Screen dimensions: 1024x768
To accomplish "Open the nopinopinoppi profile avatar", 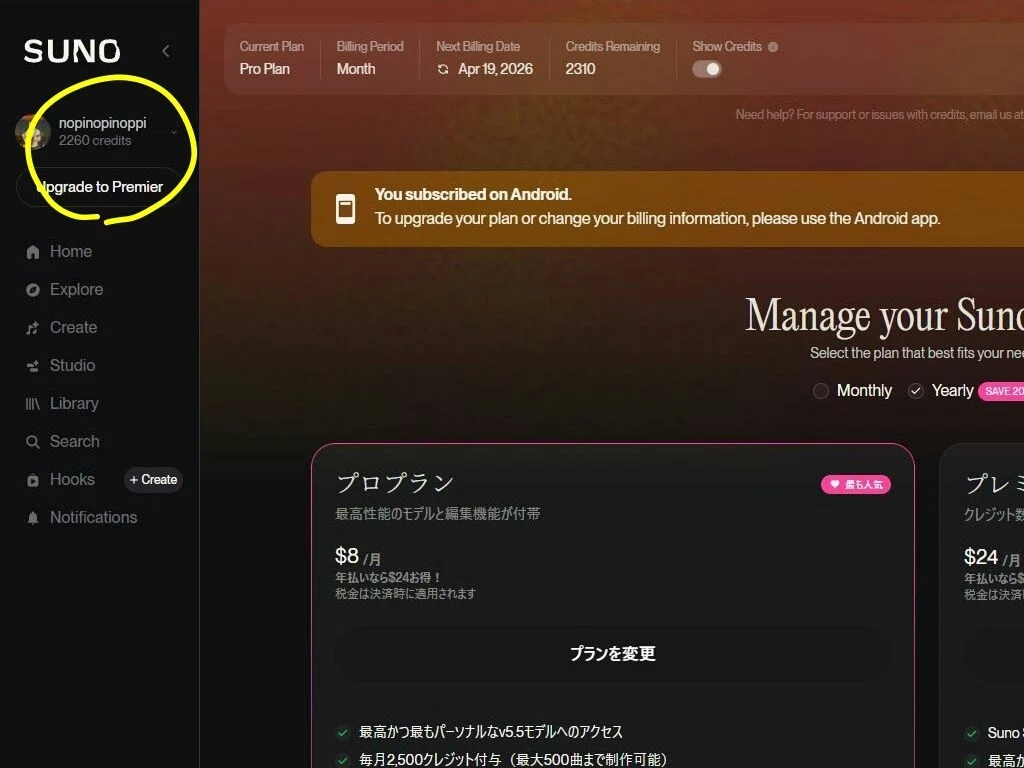I will (32, 131).
